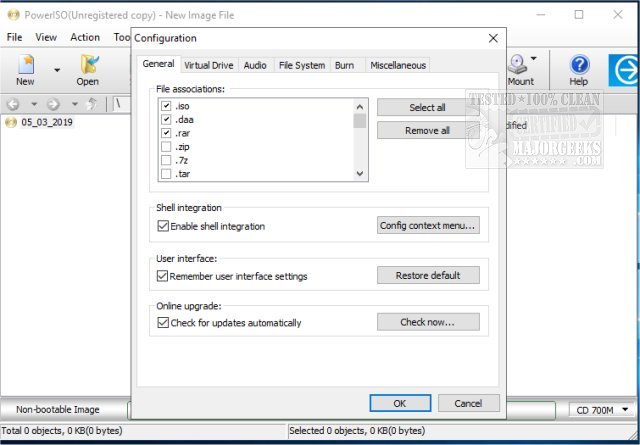Uncheck the .iso file association

[166, 106]
